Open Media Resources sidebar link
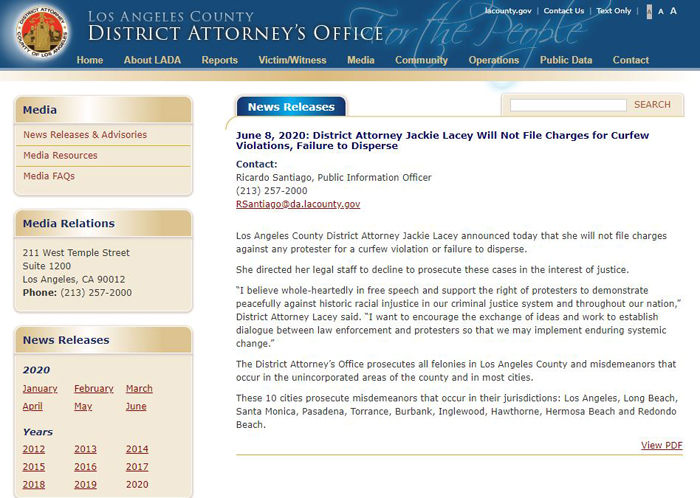 [x=60, y=155]
